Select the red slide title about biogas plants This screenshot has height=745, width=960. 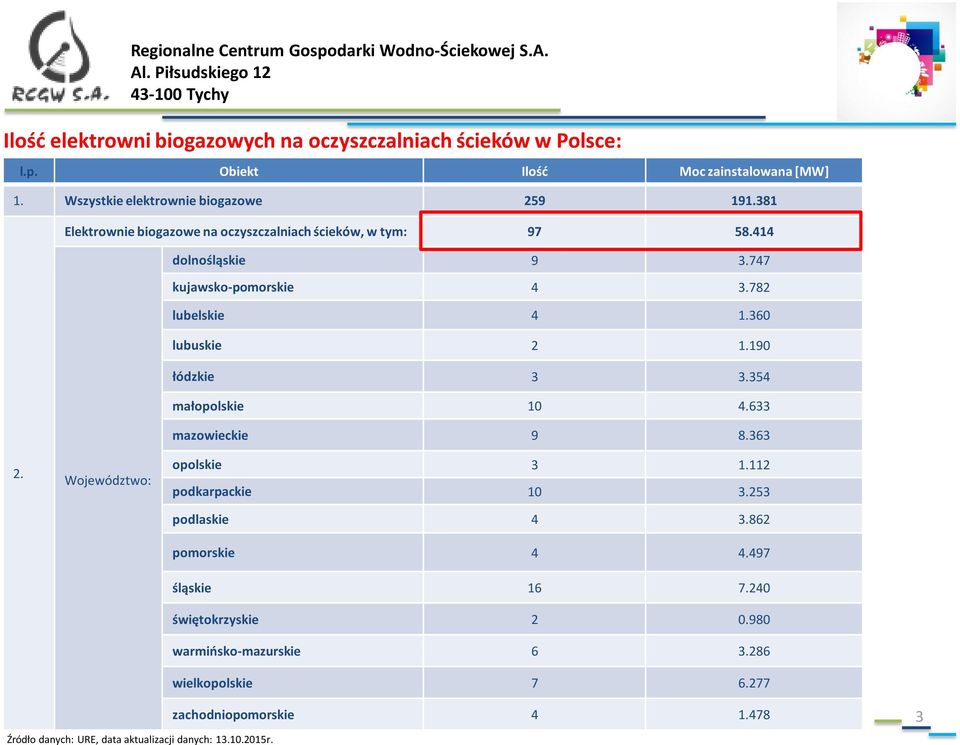312,141
